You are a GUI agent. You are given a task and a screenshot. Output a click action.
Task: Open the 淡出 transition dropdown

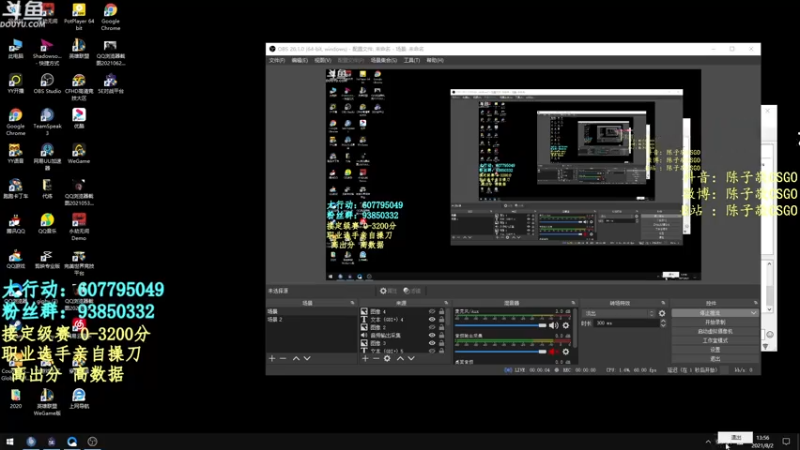coord(619,313)
